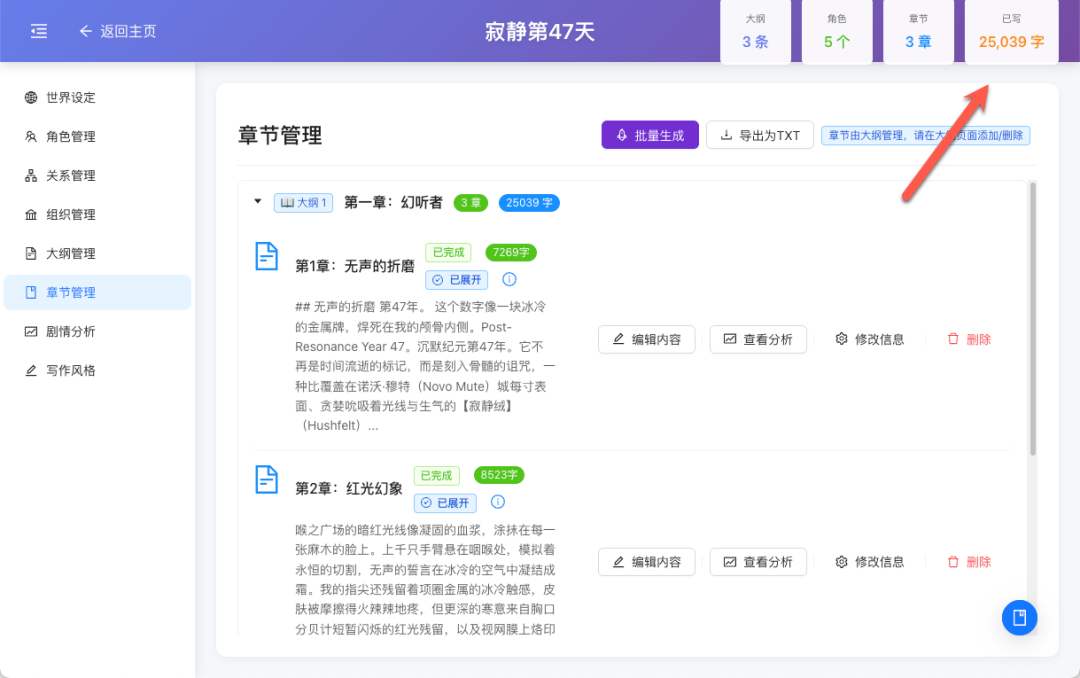Click the document icon beside 第1章：无声的折磨
Screen dimensions: 1080x678
tap(266, 256)
